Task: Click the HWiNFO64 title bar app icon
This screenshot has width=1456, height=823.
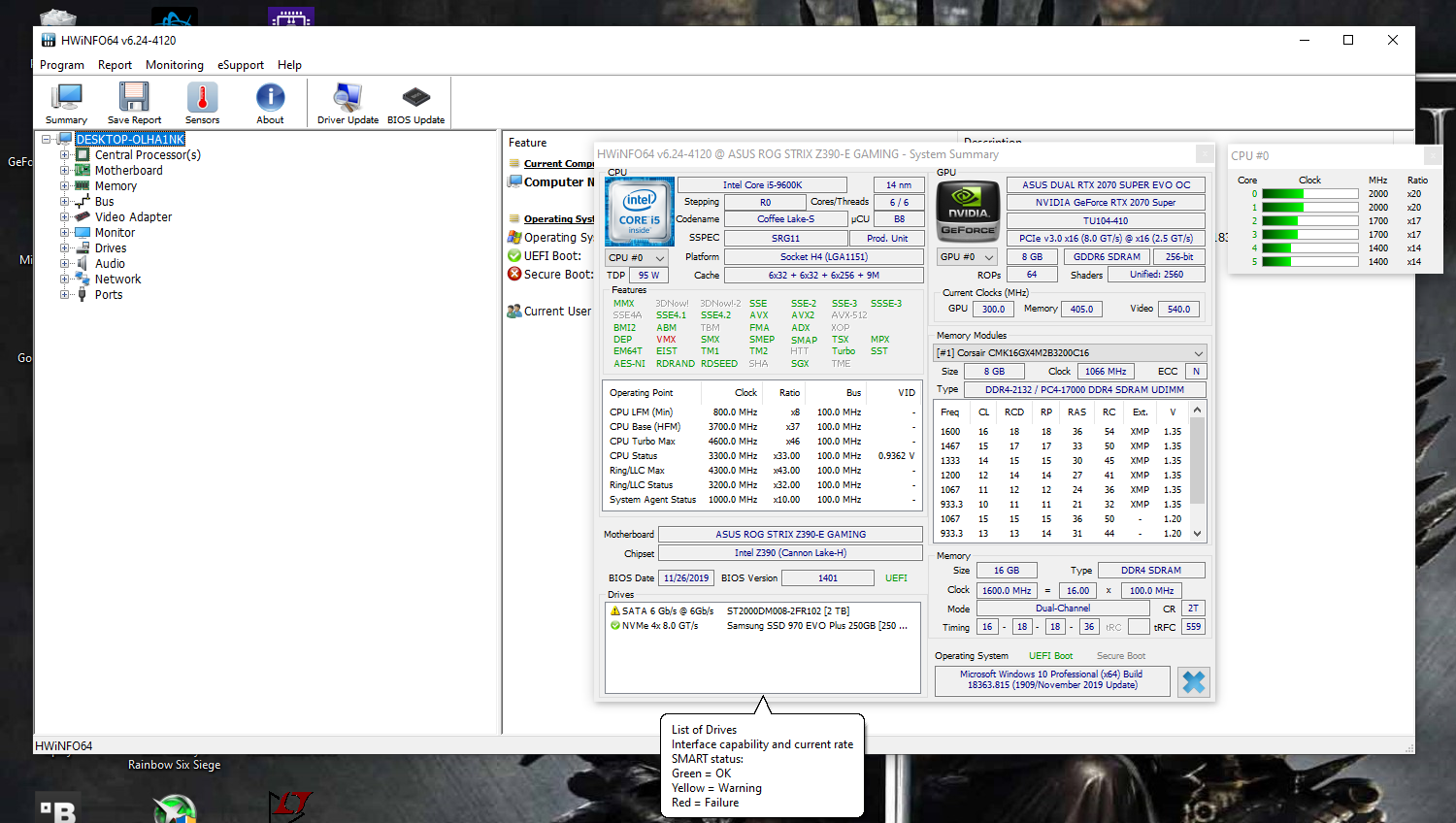Action: click(49, 40)
